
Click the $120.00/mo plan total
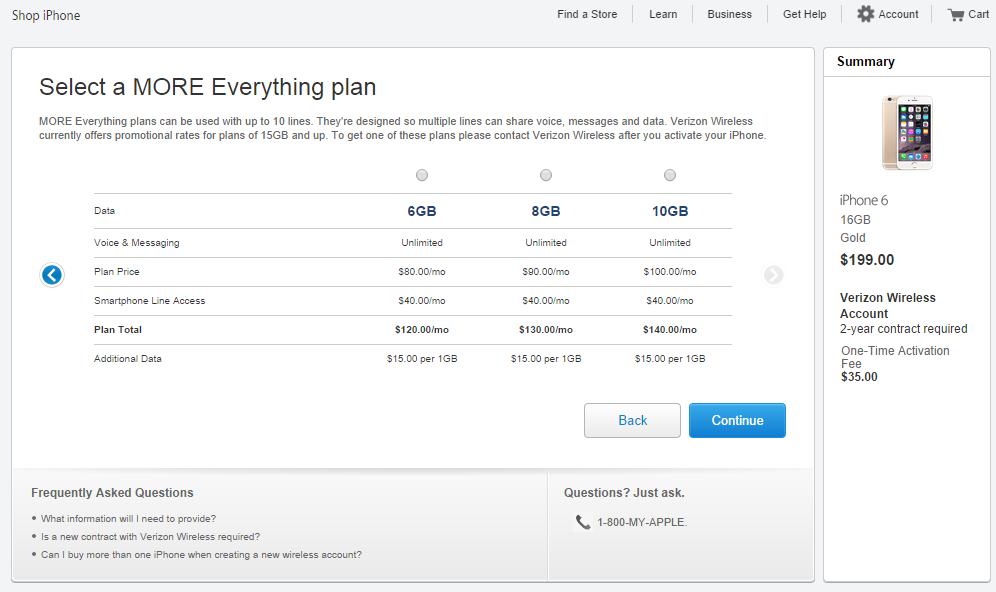(x=422, y=330)
